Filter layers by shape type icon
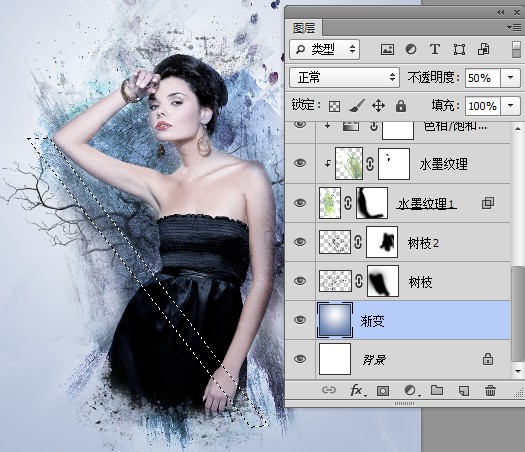525x452 pixels. [459, 50]
